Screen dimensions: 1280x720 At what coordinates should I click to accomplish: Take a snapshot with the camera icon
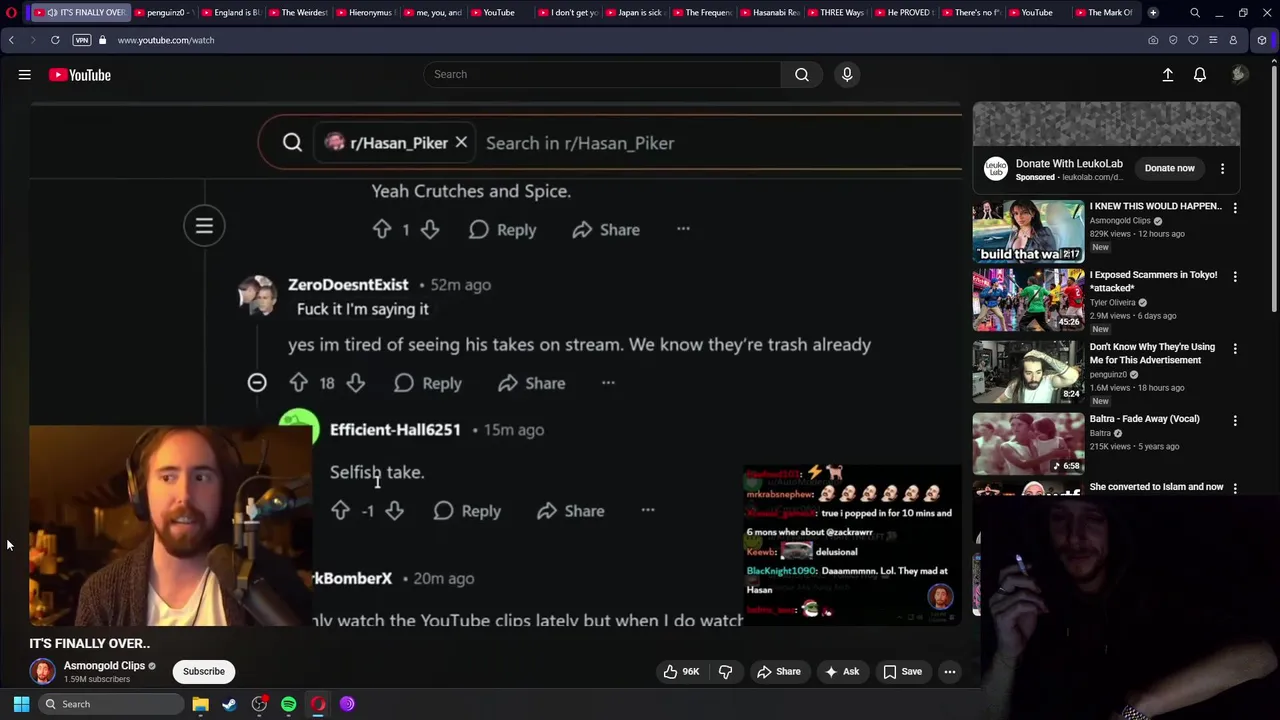(1153, 40)
